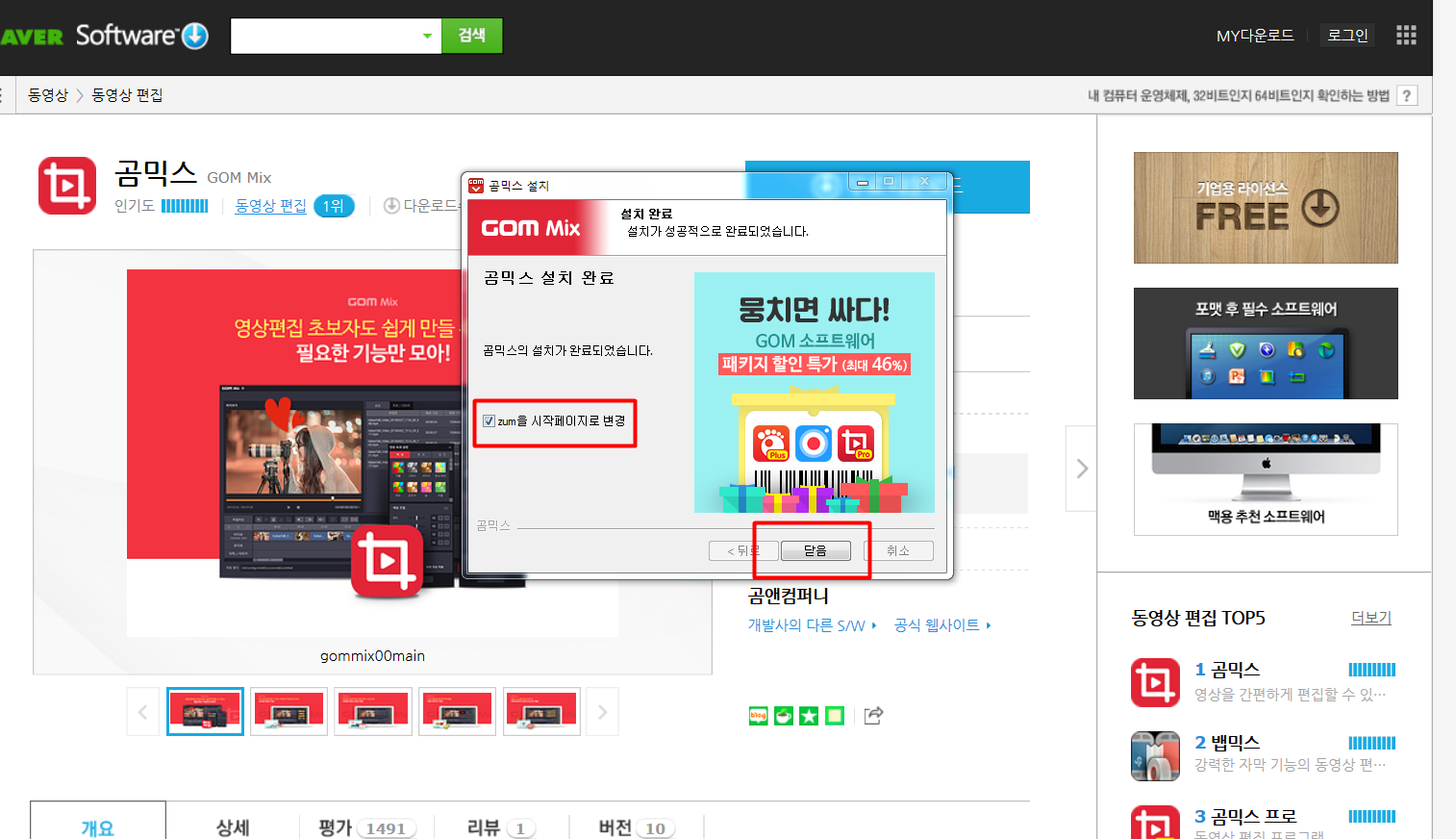The height and width of the screenshot is (839, 1456).
Task: Click the GOM software package discount ad
Action: click(x=814, y=393)
